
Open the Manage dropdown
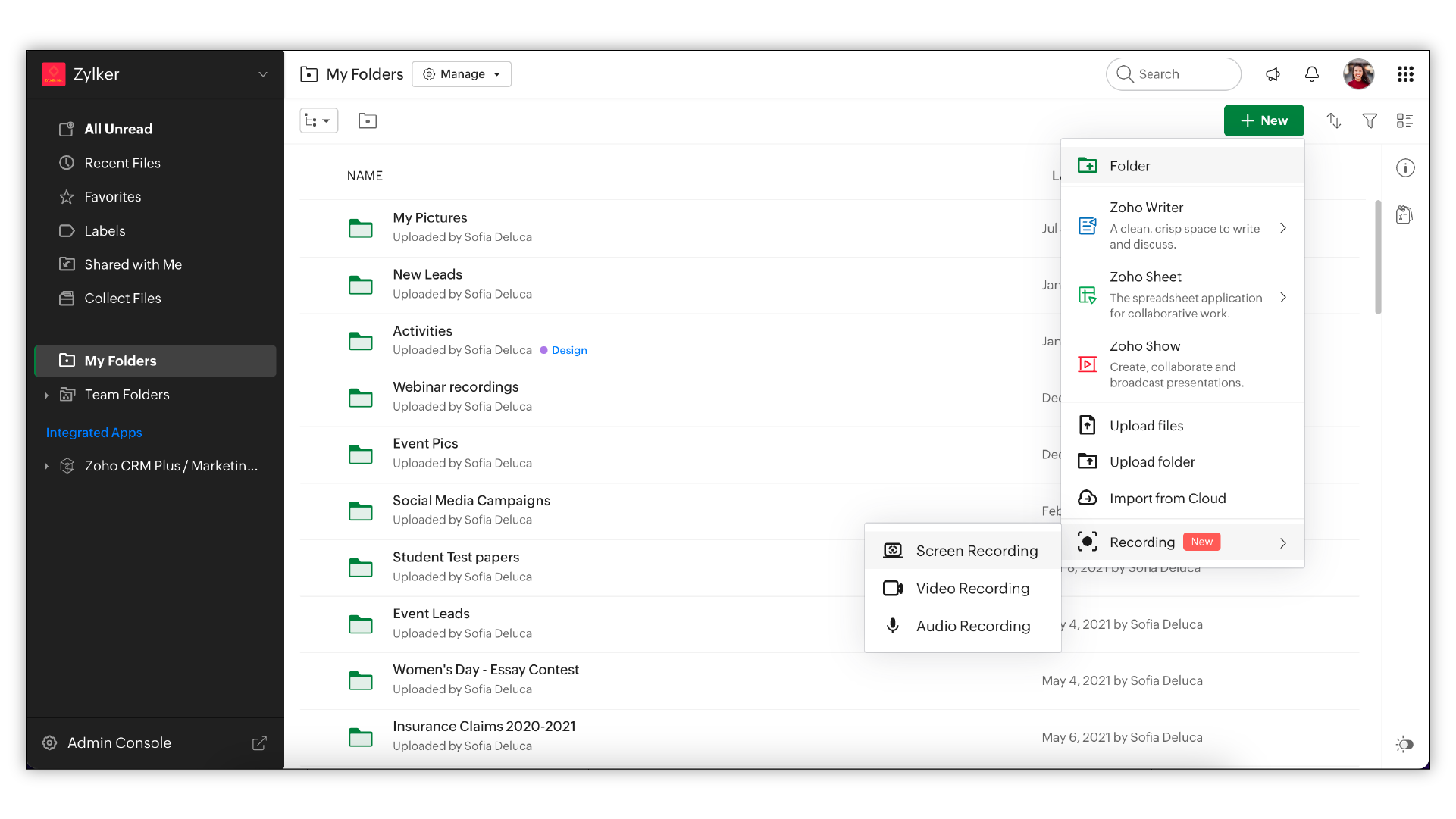(462, 74)
